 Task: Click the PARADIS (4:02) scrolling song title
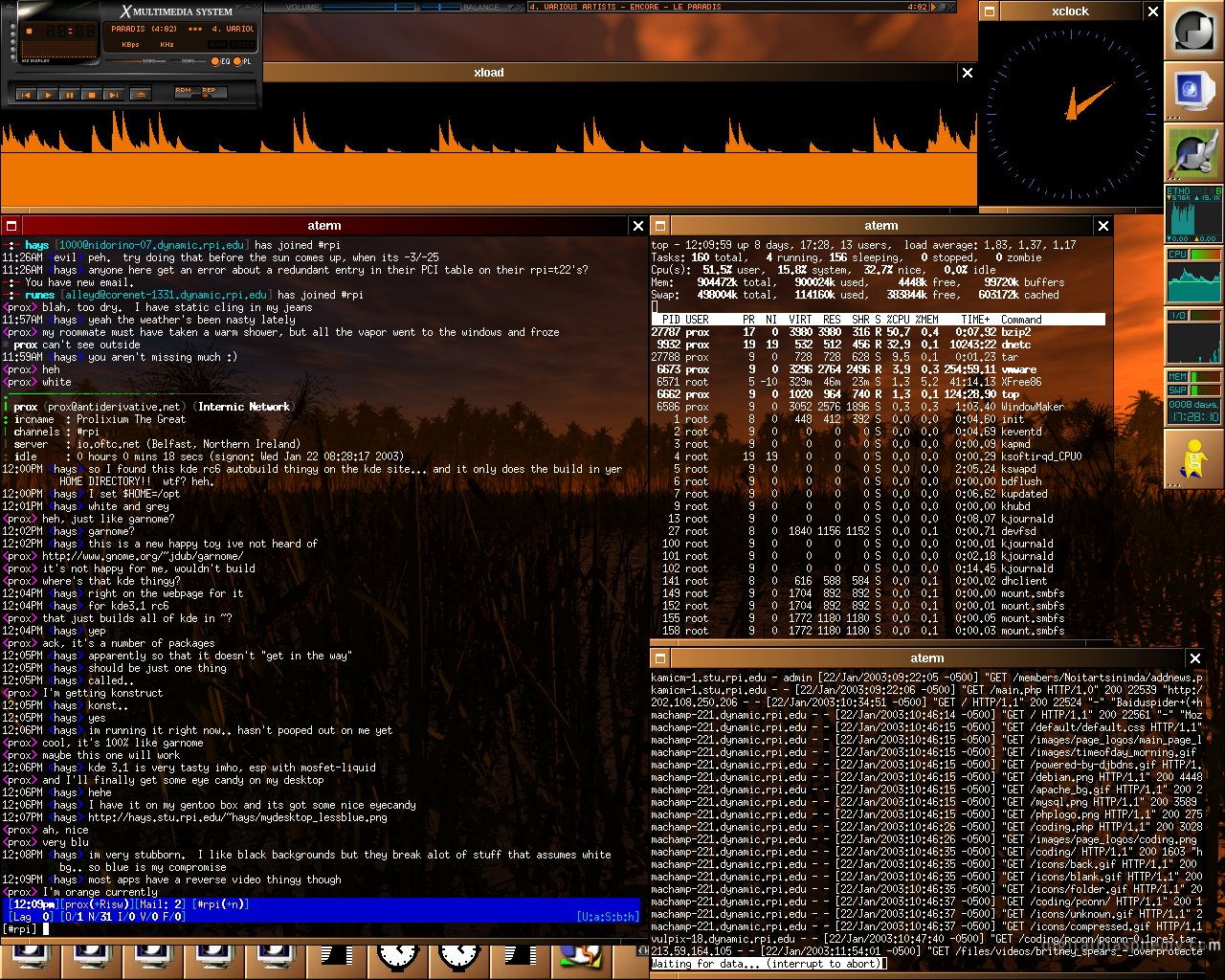(x=182, y=29)
